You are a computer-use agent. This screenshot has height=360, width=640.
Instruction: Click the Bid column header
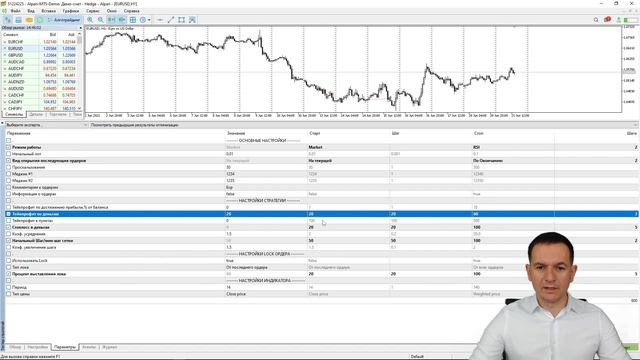pos(53,35)
